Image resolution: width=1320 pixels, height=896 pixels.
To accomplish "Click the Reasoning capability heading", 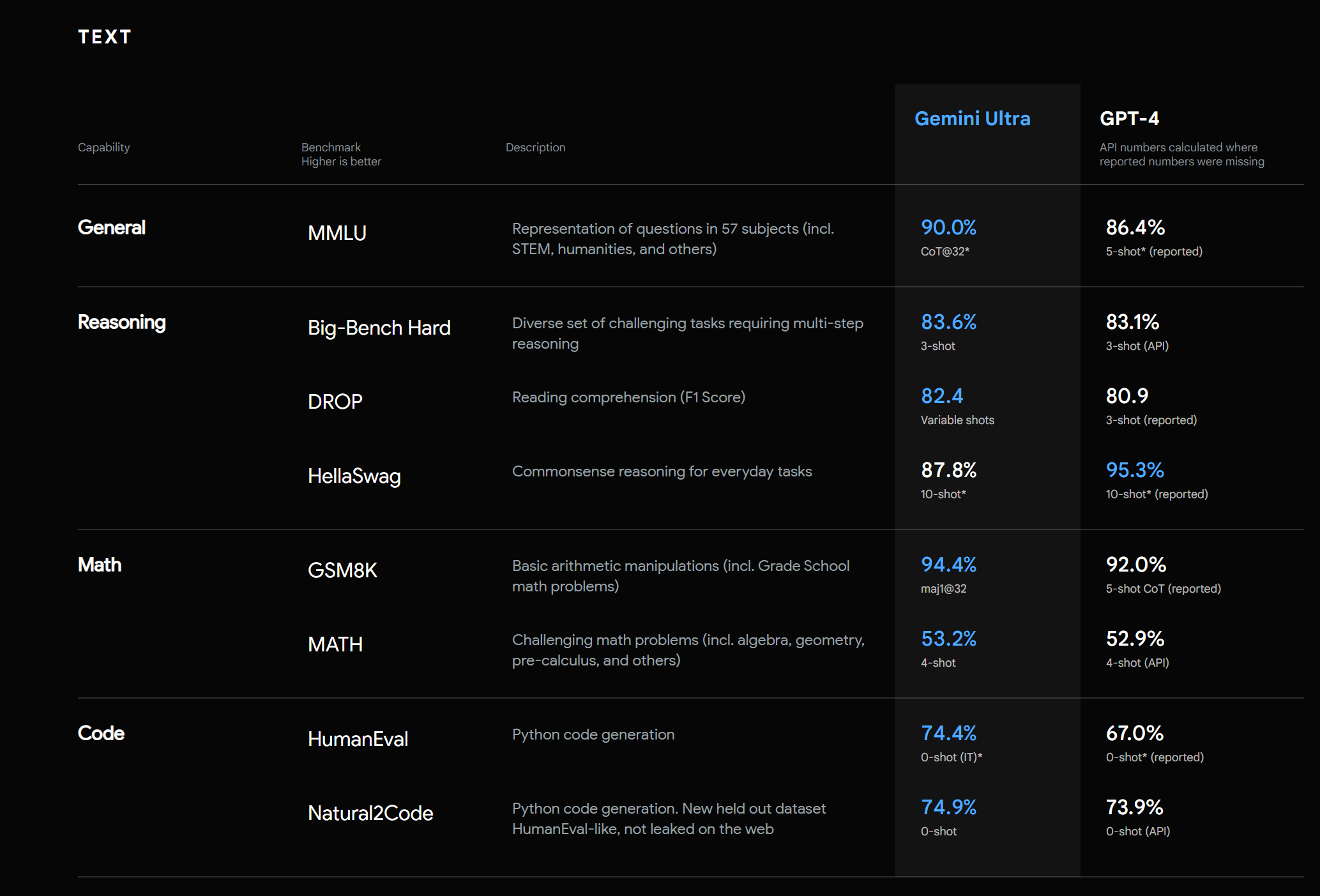I will [x=121, y=322].
